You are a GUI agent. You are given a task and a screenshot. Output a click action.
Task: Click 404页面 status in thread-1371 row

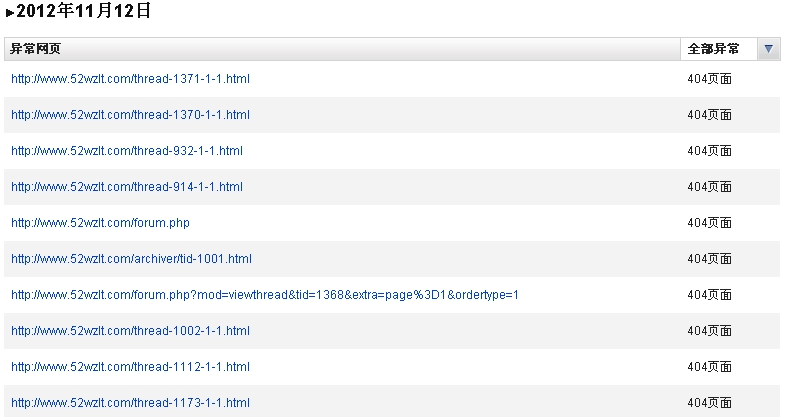(709, 79)
